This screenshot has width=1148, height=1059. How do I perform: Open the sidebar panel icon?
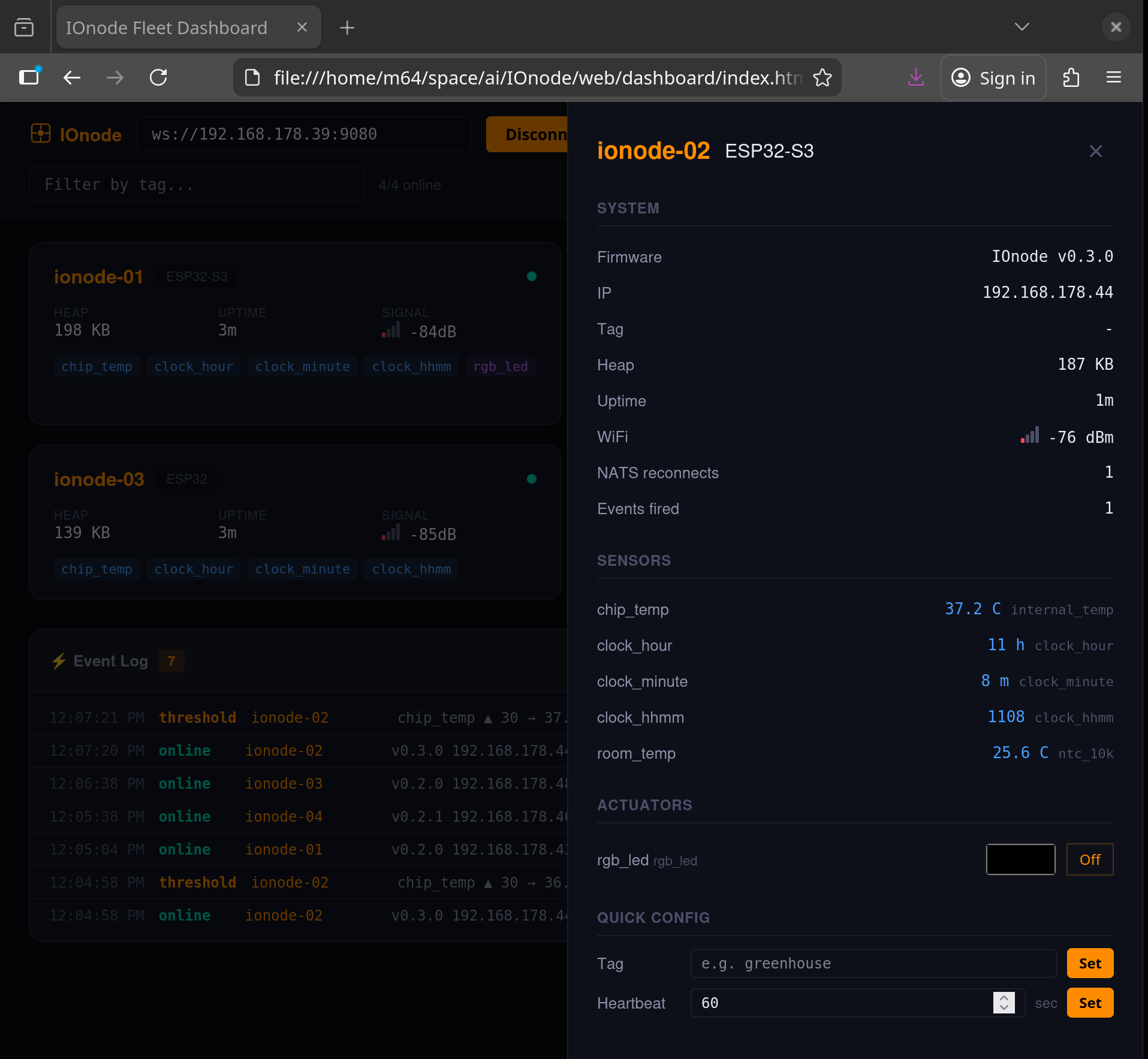[29, 78]
